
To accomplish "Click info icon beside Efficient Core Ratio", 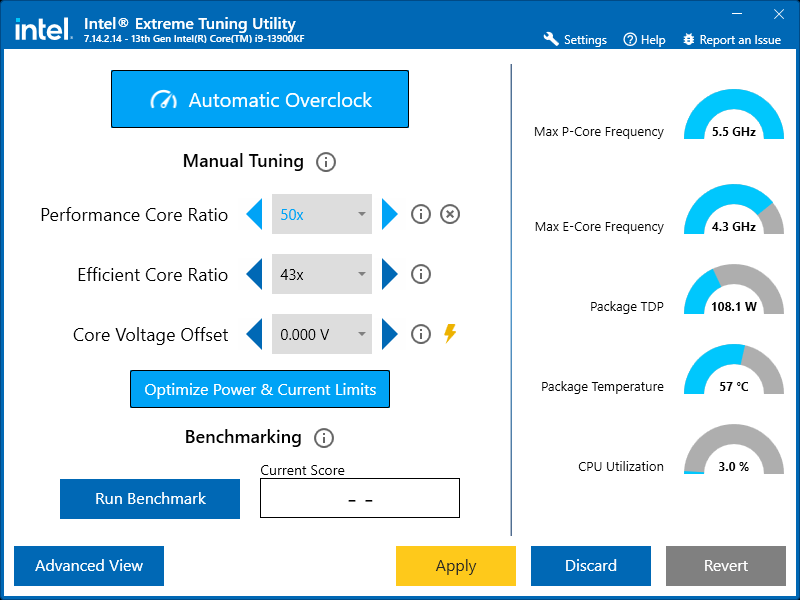I will point(421,274).
